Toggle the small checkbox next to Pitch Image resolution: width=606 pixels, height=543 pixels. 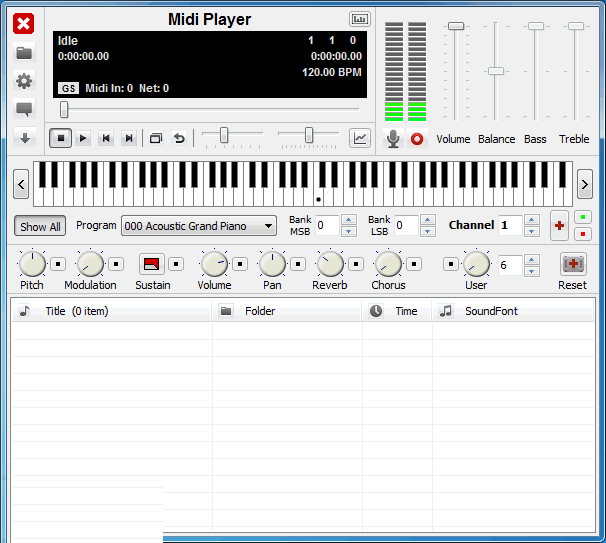(x=58, y=264)
